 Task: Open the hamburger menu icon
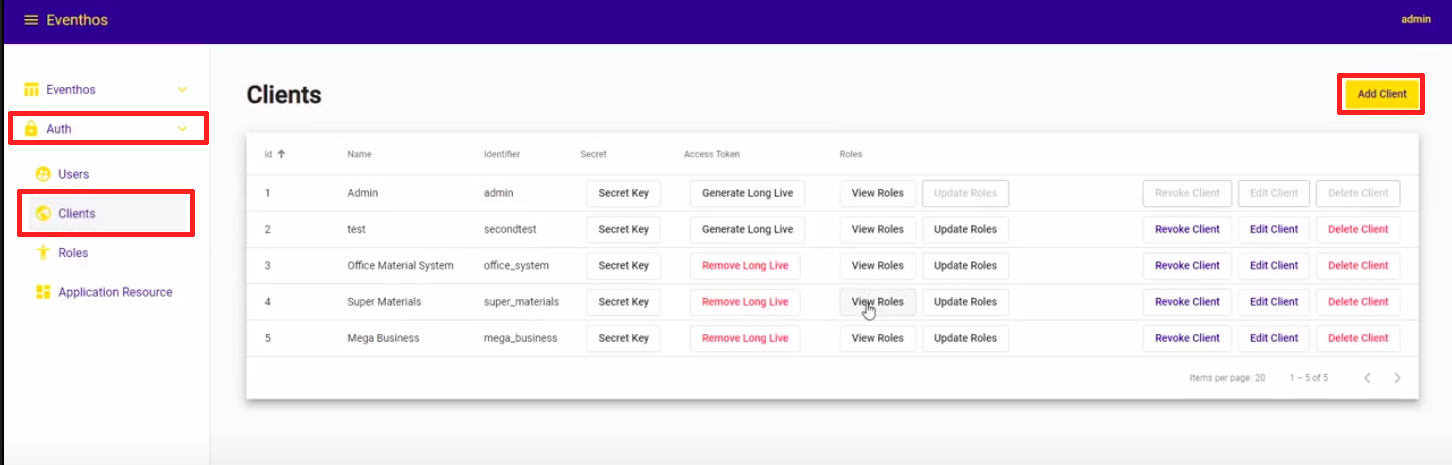(x=31, y=20)
